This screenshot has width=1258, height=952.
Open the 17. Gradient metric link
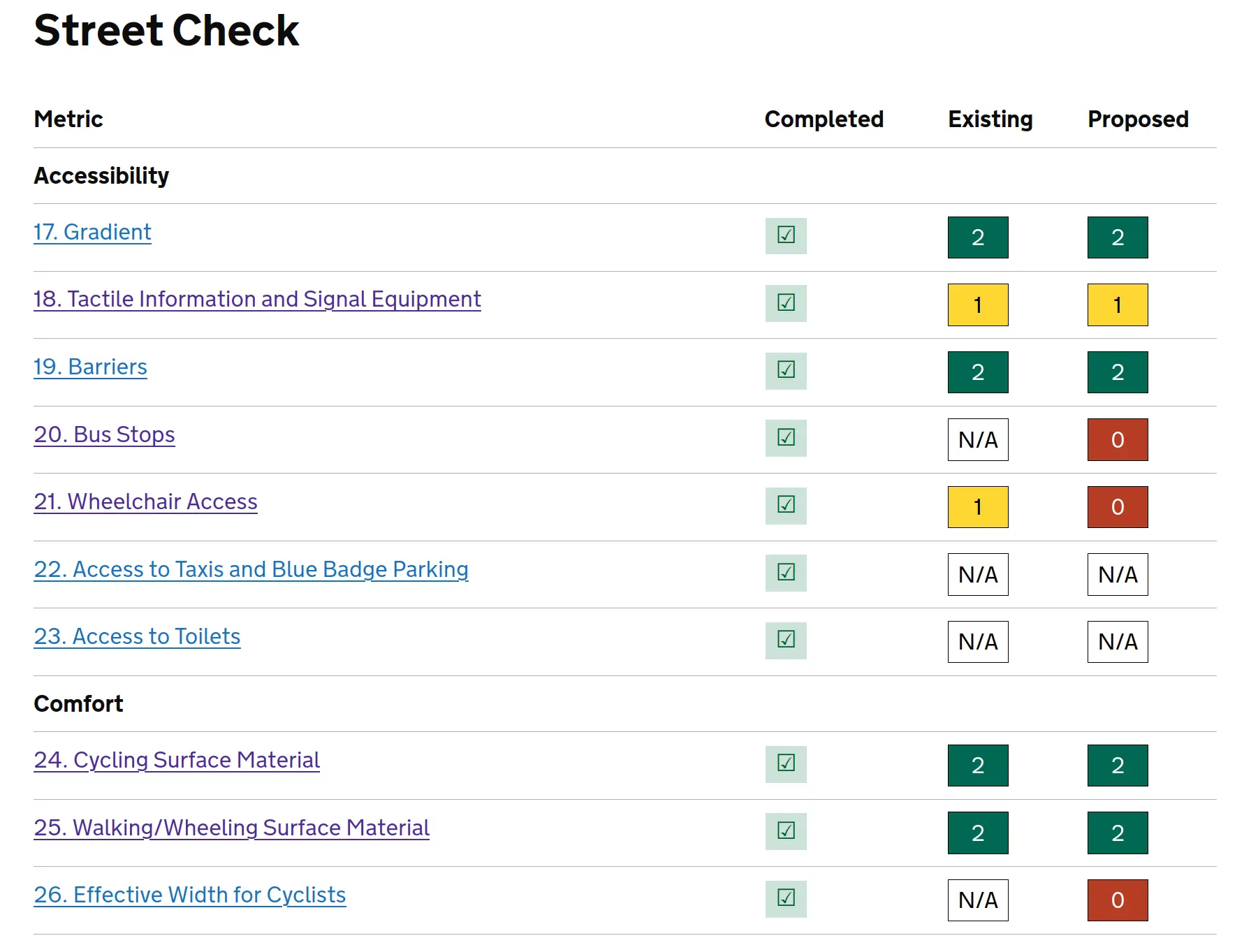click(x=92, y=232)
